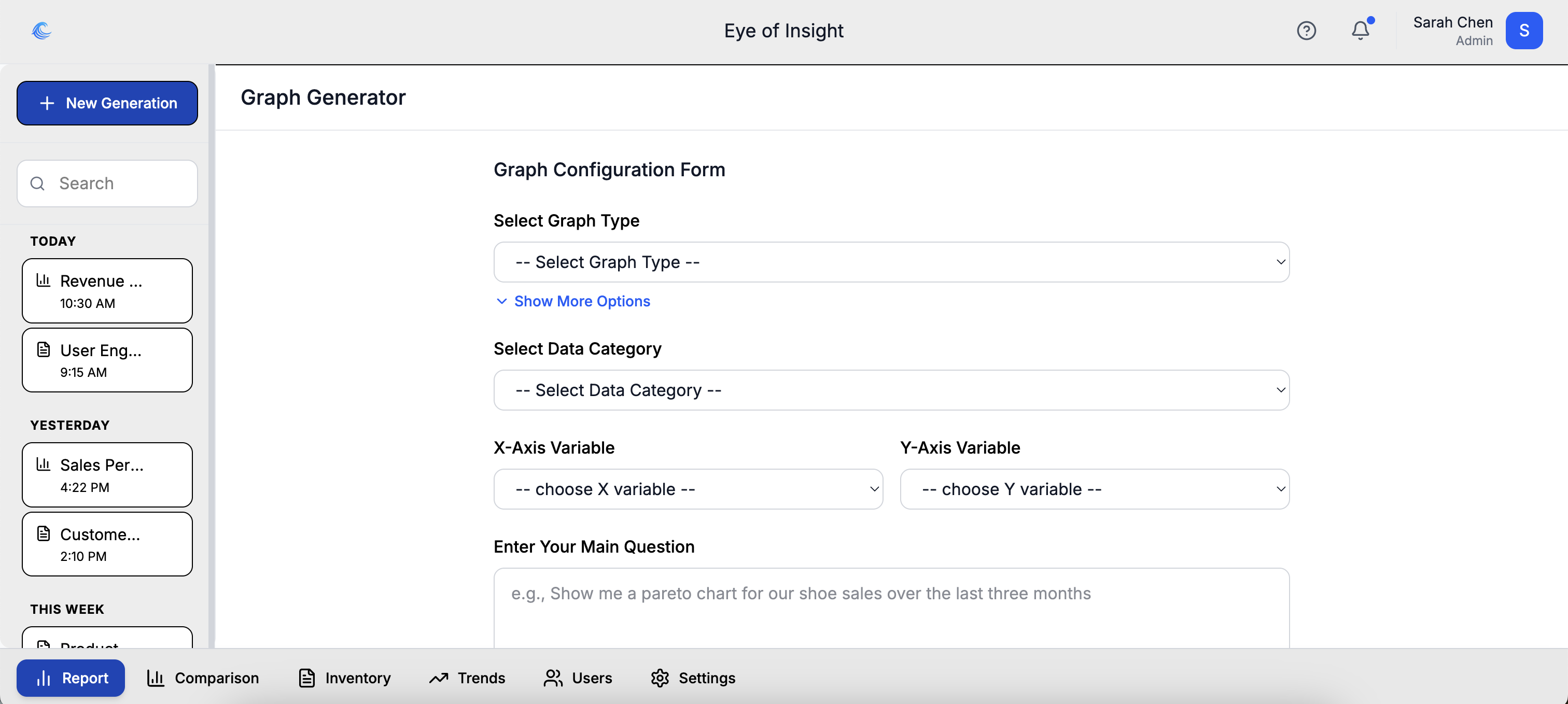
Task: Check notifications via the bell icon
Action: (1360, 31)
